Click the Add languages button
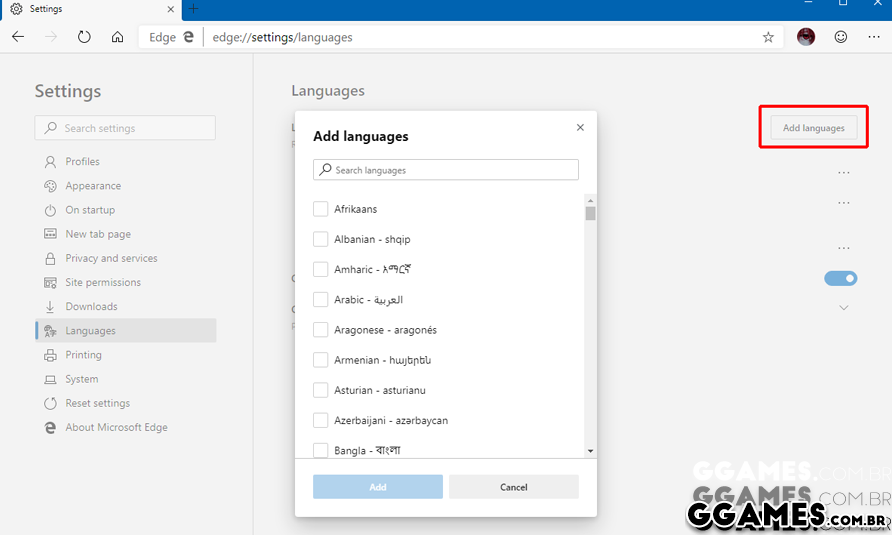 tap(813, 128)
